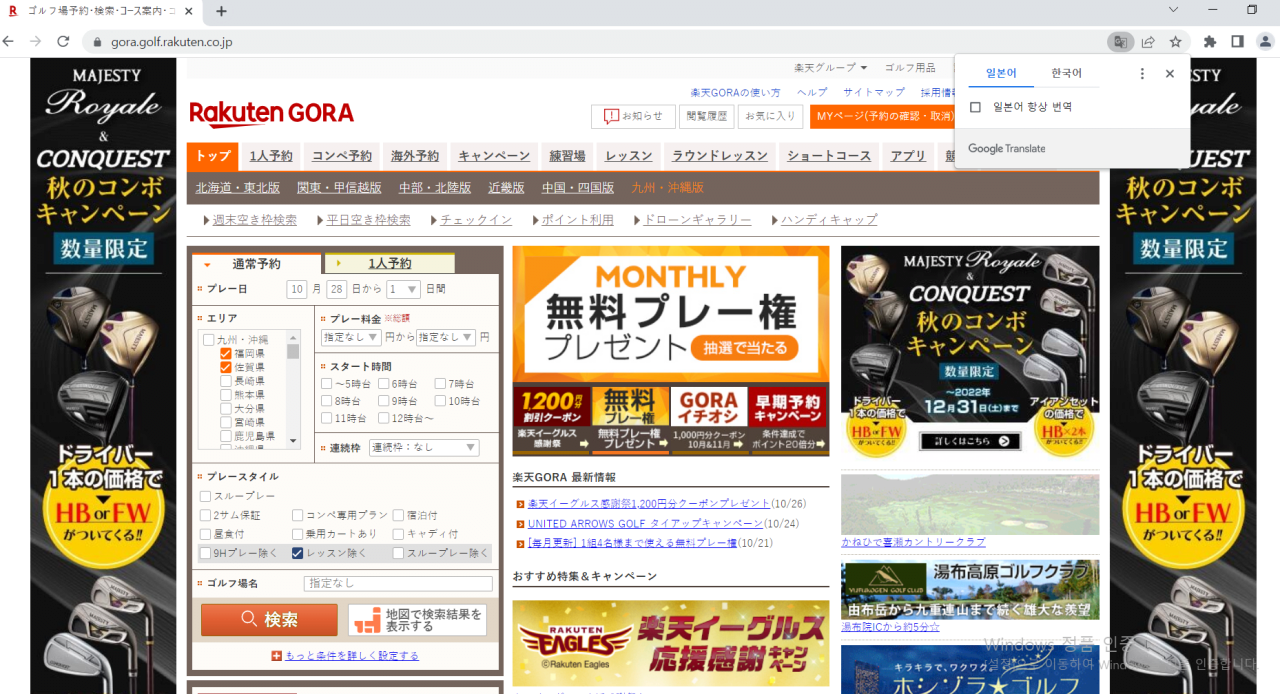Viewport: 1280px width, 694px height.
Task: Click the play date month input field
Action: coord(297,289)
